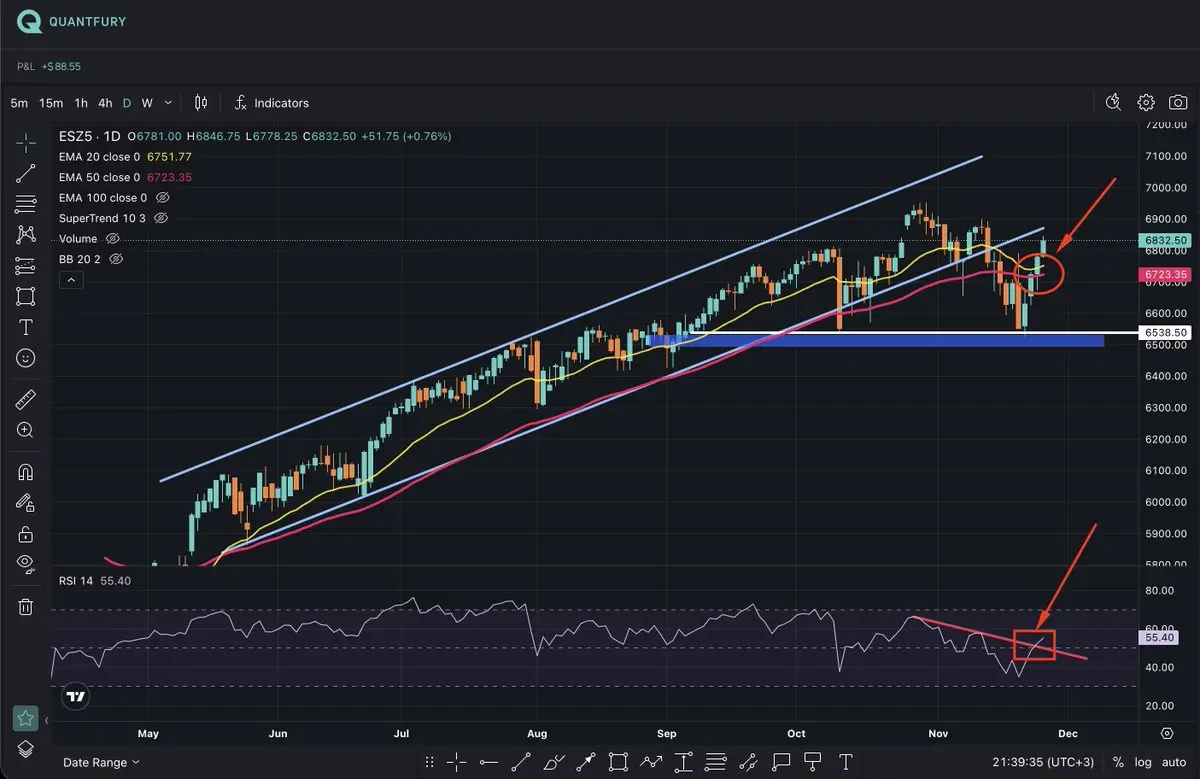The height and width of the screenshot is (779, 1200).
Task: Toggle auto scale mode
Action: coord(1172,762)
